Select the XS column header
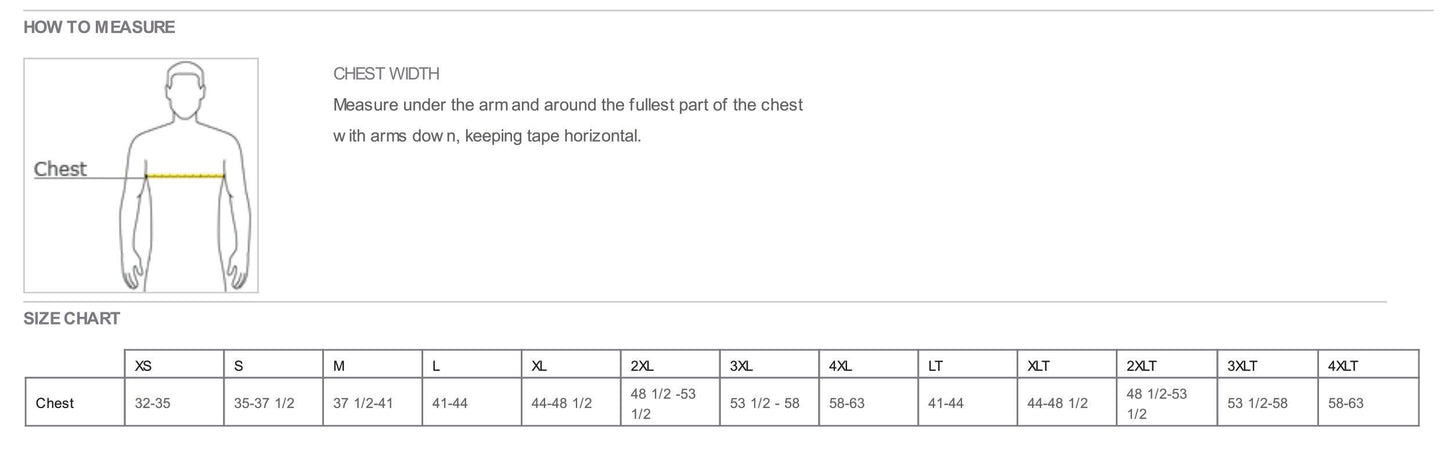 coord(143,366)
